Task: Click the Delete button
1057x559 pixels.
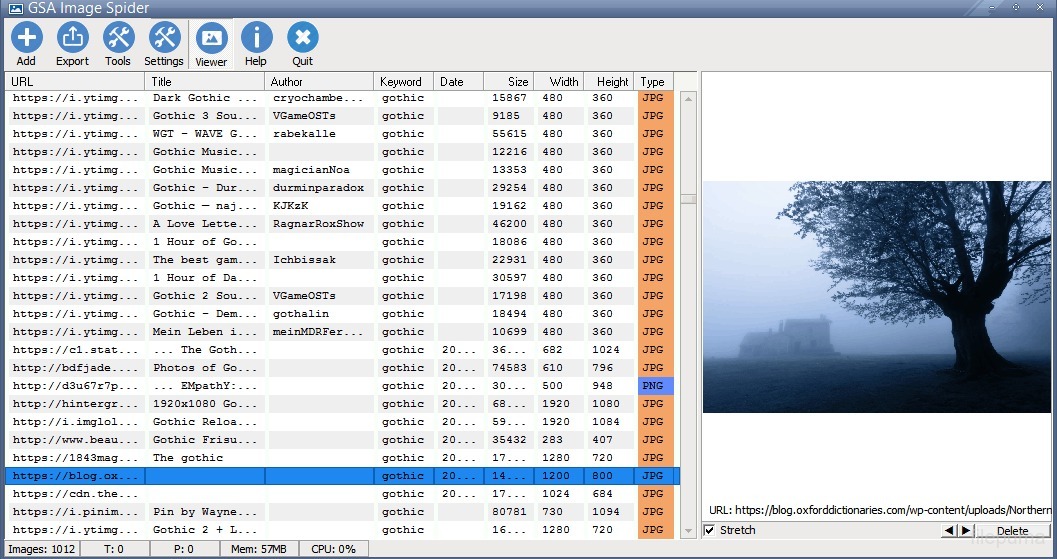Action: point(1012,531)
